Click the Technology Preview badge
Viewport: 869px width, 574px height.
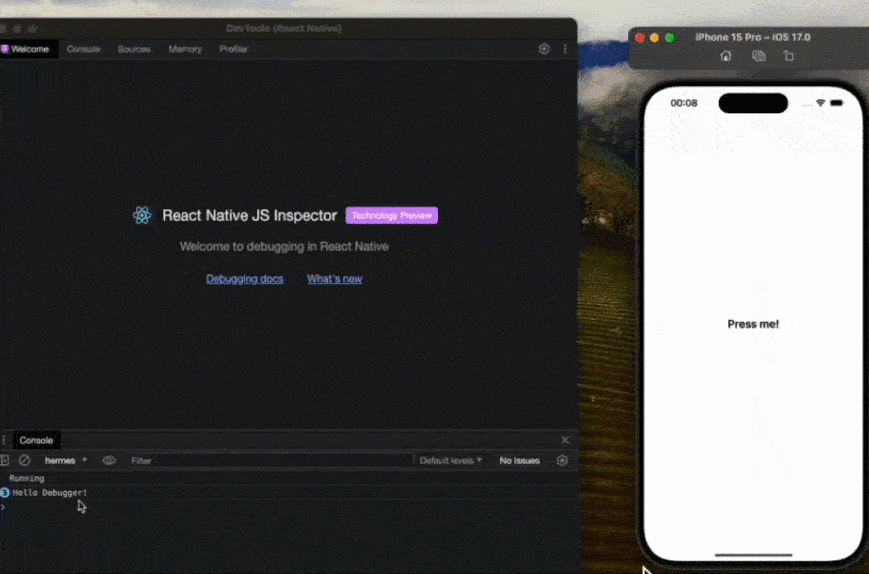[x=391, y=215]
